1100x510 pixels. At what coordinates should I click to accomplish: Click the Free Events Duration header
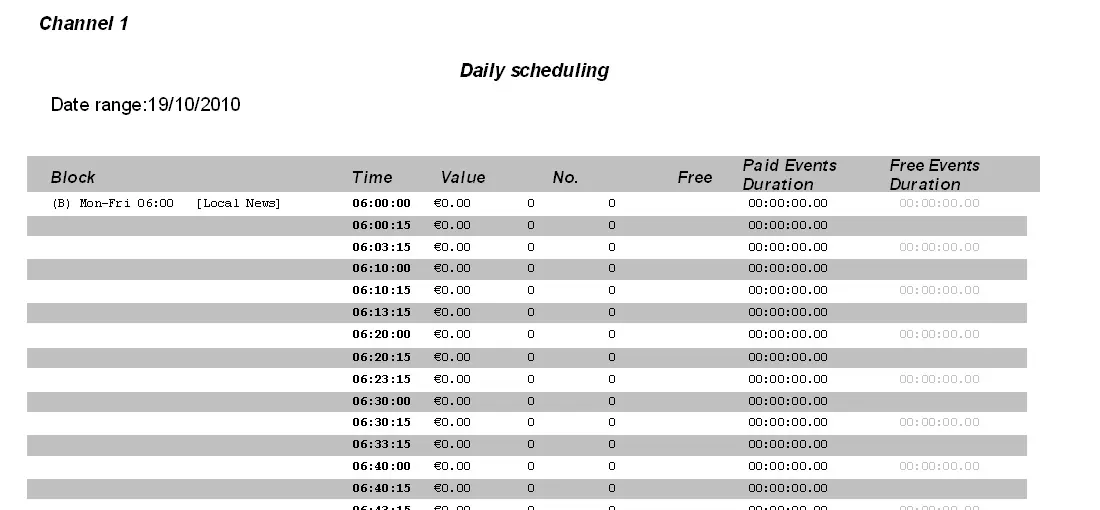pyautogui.click(x=934, y=174)
